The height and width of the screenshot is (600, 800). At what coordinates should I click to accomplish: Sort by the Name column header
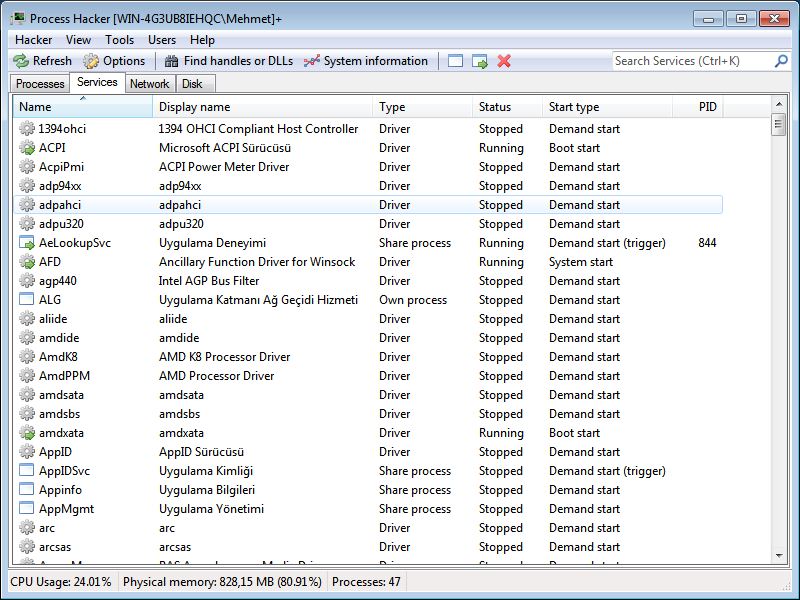pyautogui.click(x=82, y=107)
